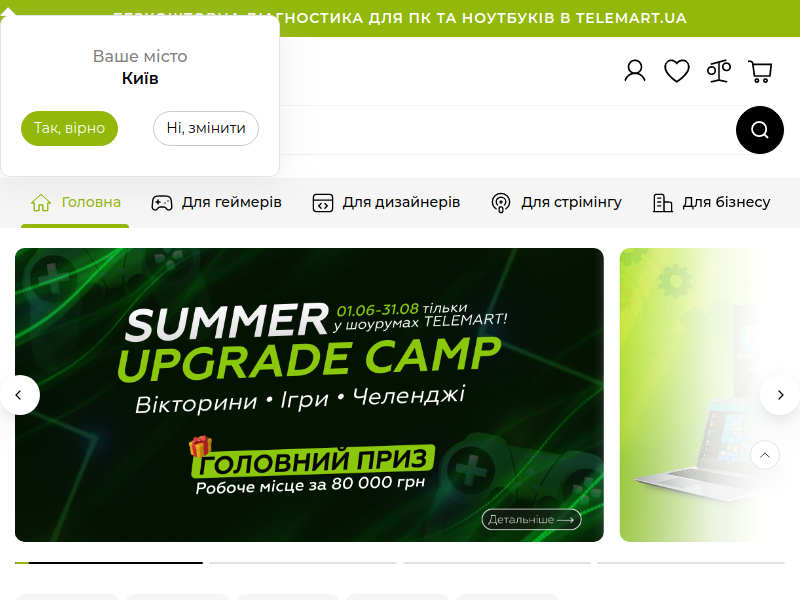Open the Для дизайнерів tab

pyautogui.click(x=386, y=203)
